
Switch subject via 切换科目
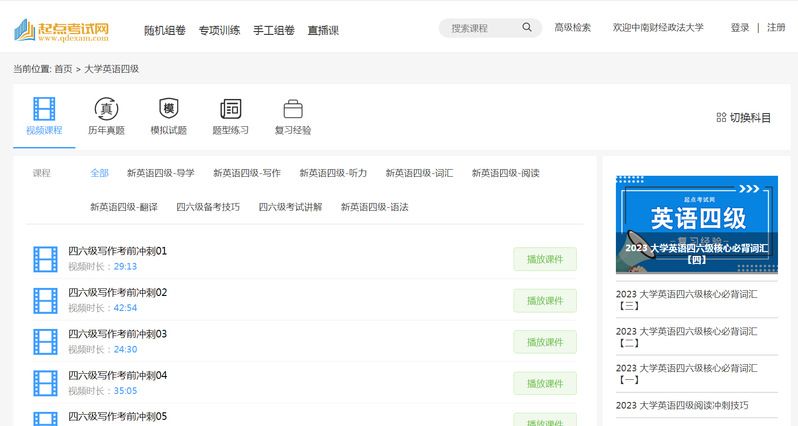[743, 118]
